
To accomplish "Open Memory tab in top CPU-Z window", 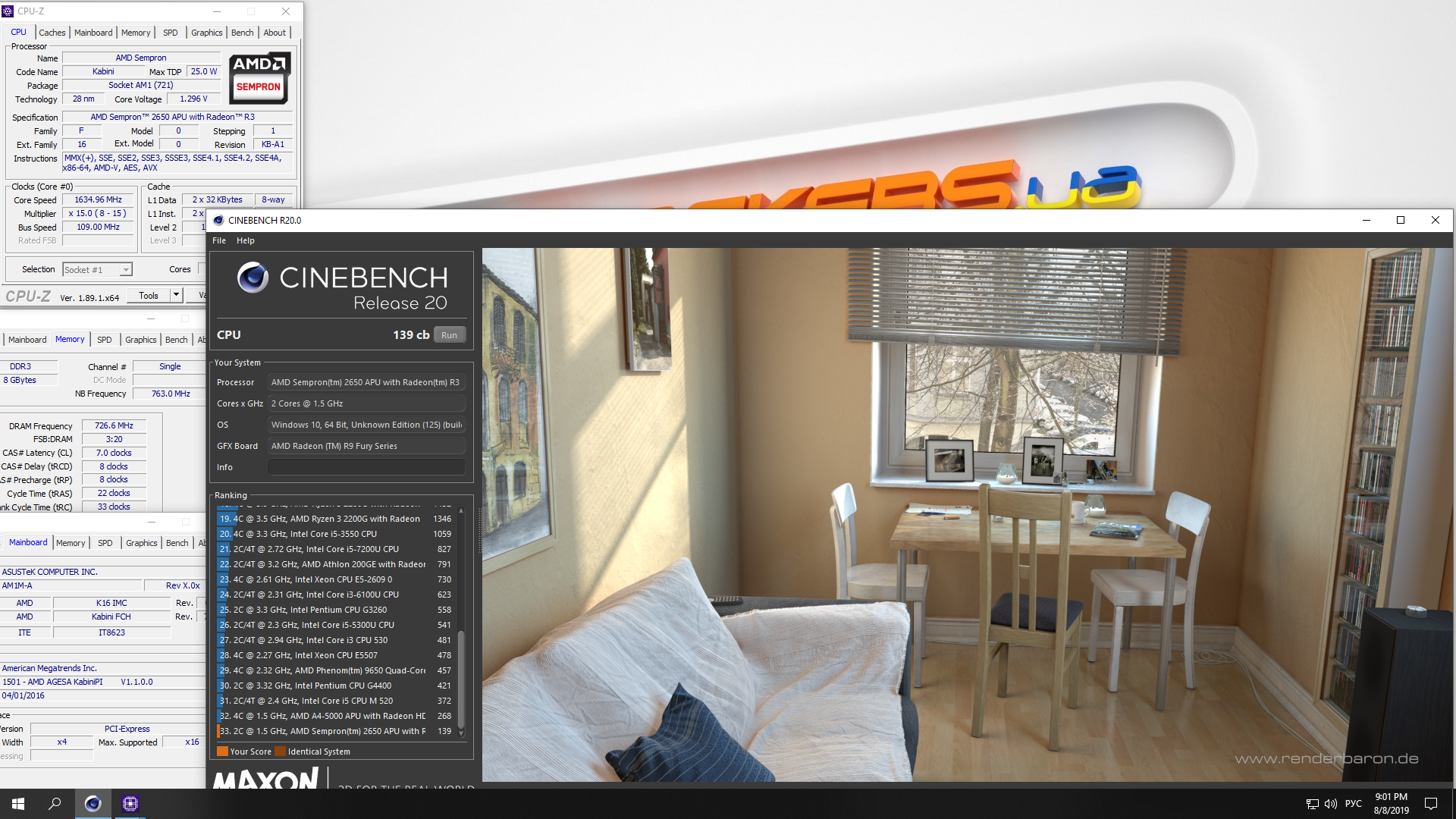I will click(x=136, y=33).
